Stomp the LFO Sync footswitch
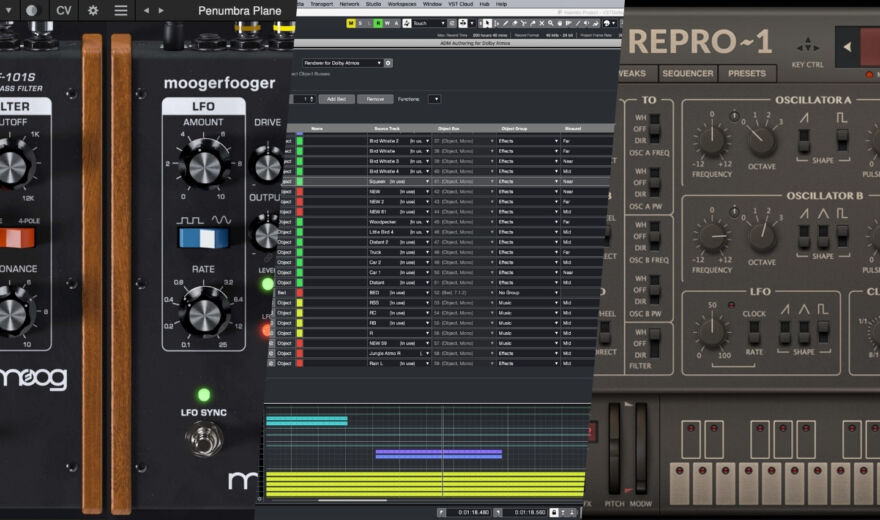 click(x=204, y=439)
